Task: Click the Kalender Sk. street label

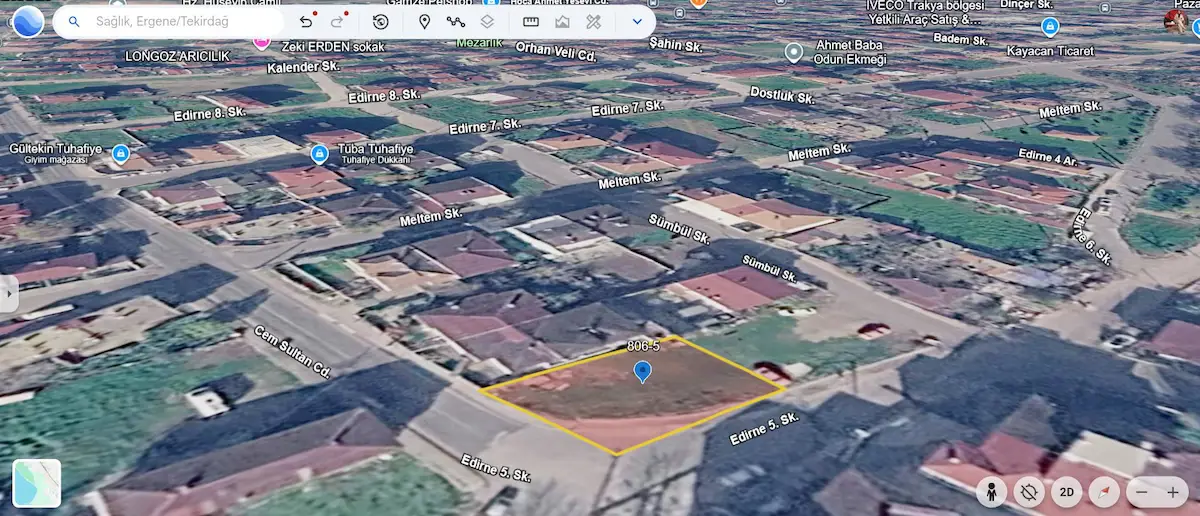Action: point(304,67)
